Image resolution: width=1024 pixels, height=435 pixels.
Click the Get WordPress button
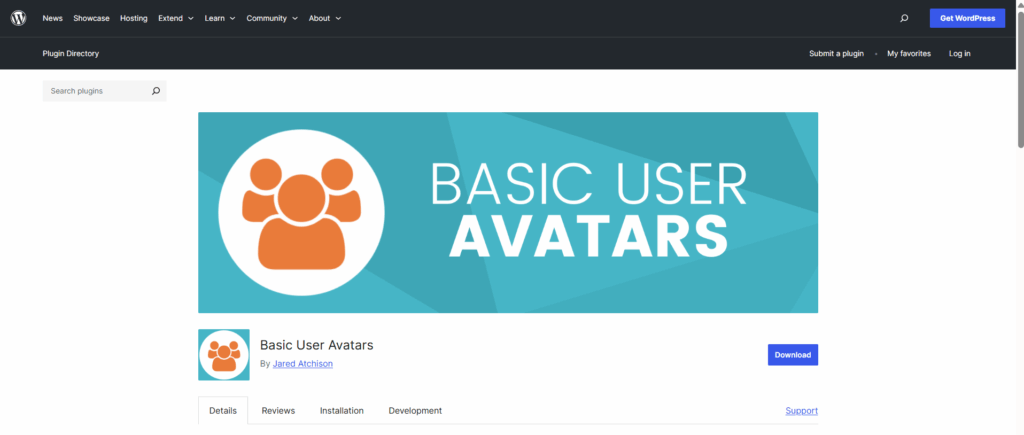click(x=967, y=18)
